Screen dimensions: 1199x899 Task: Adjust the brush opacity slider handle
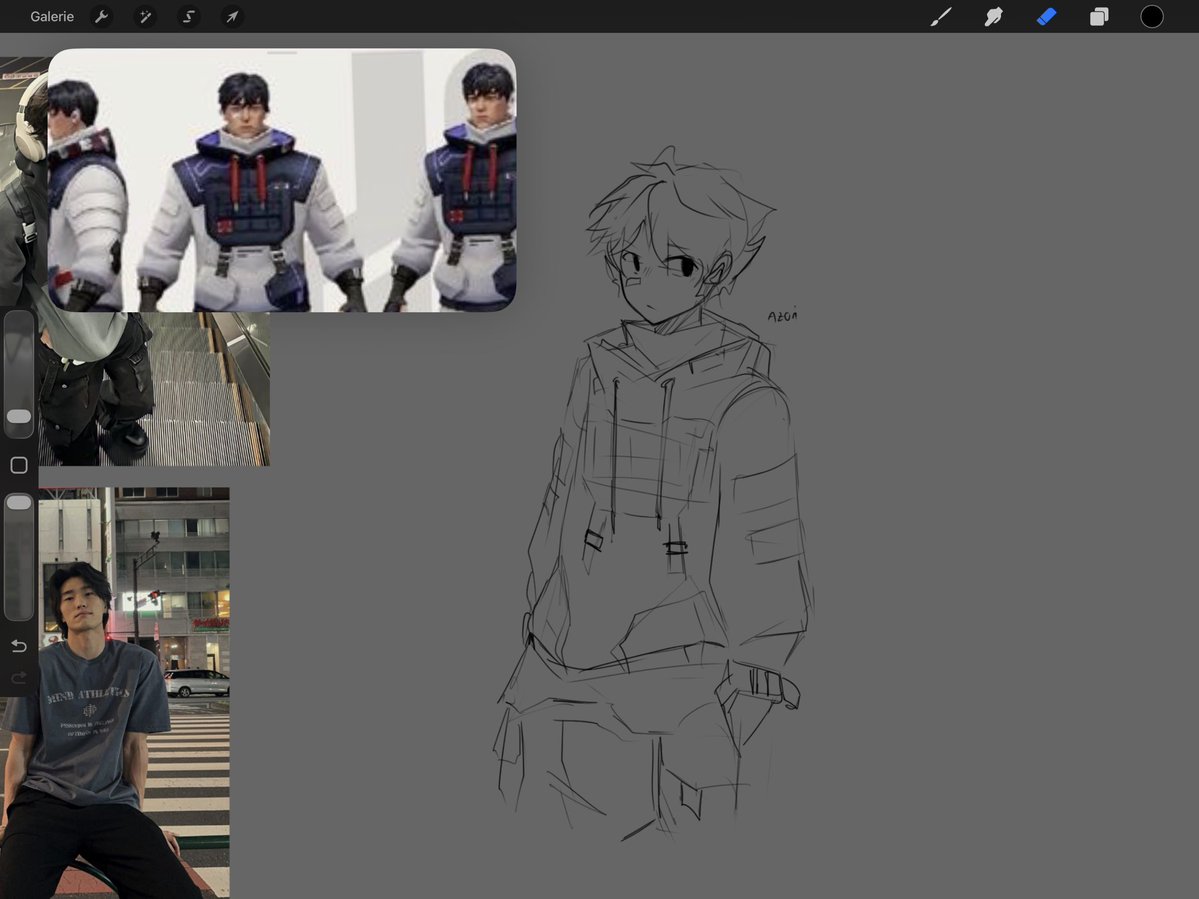tap(19, 502)
